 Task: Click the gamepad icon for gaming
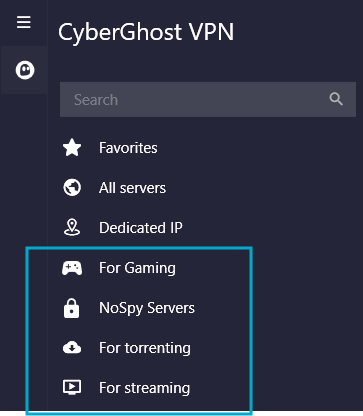72,268
